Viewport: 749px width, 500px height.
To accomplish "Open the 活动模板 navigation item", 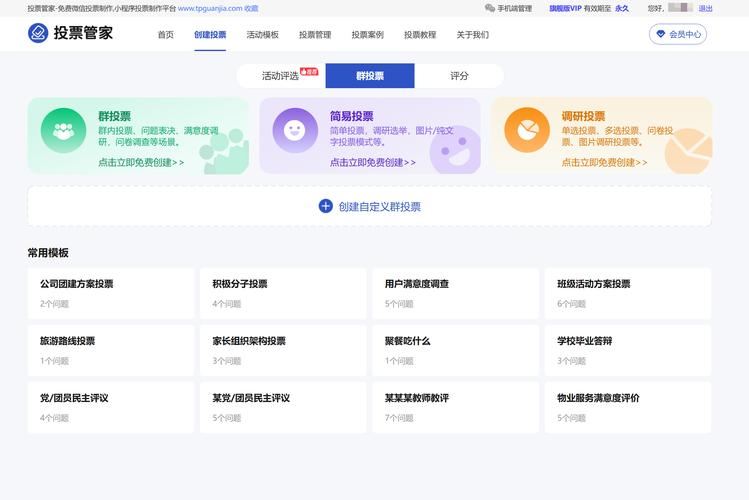I will click(x=262, y=35).
